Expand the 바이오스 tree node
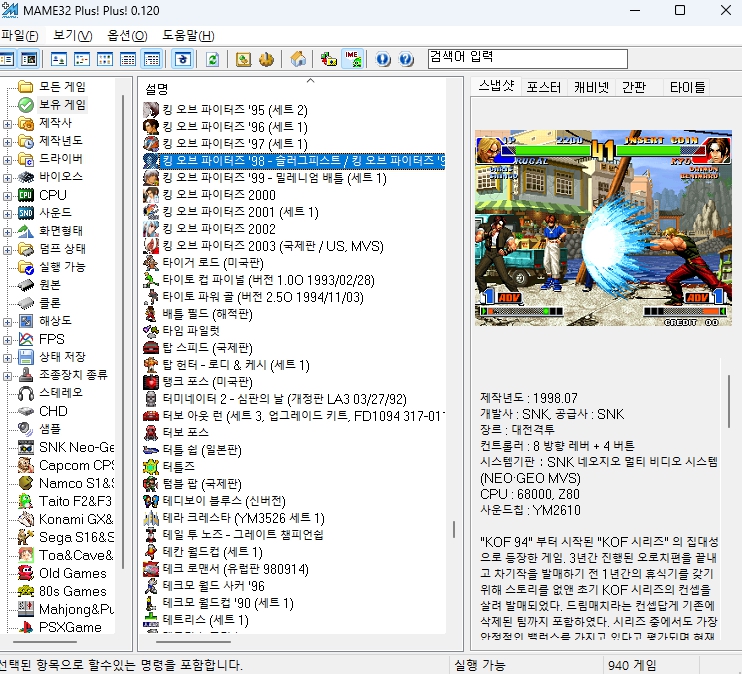Viewport: 742px width, 674px height. [7, 178]
